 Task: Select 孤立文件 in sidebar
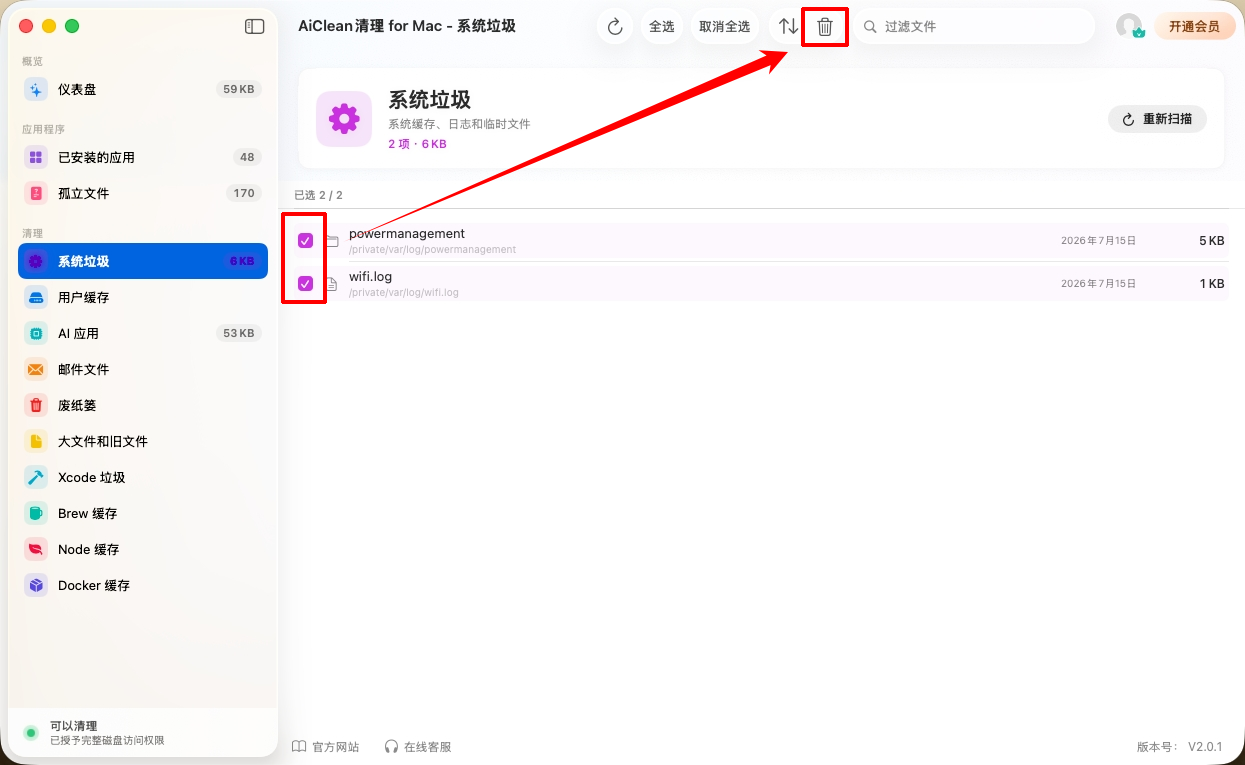(143, 193)
